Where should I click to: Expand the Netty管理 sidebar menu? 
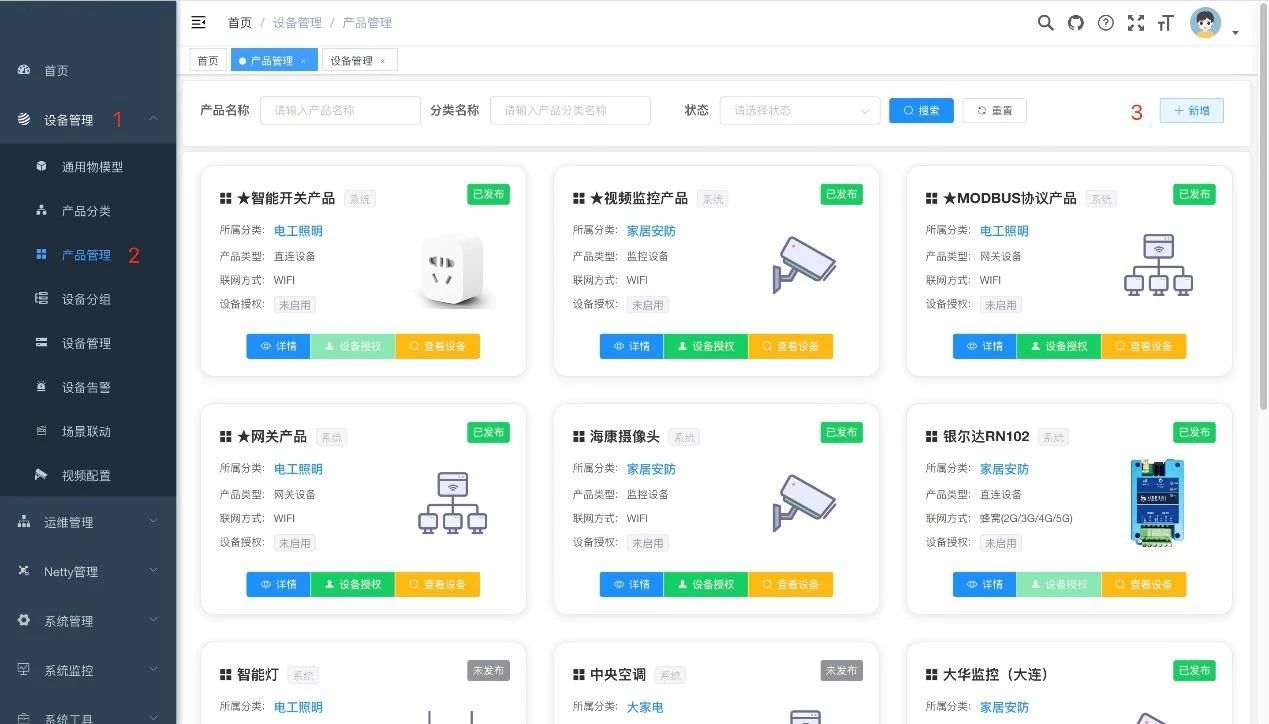click(x=88, y=572)
